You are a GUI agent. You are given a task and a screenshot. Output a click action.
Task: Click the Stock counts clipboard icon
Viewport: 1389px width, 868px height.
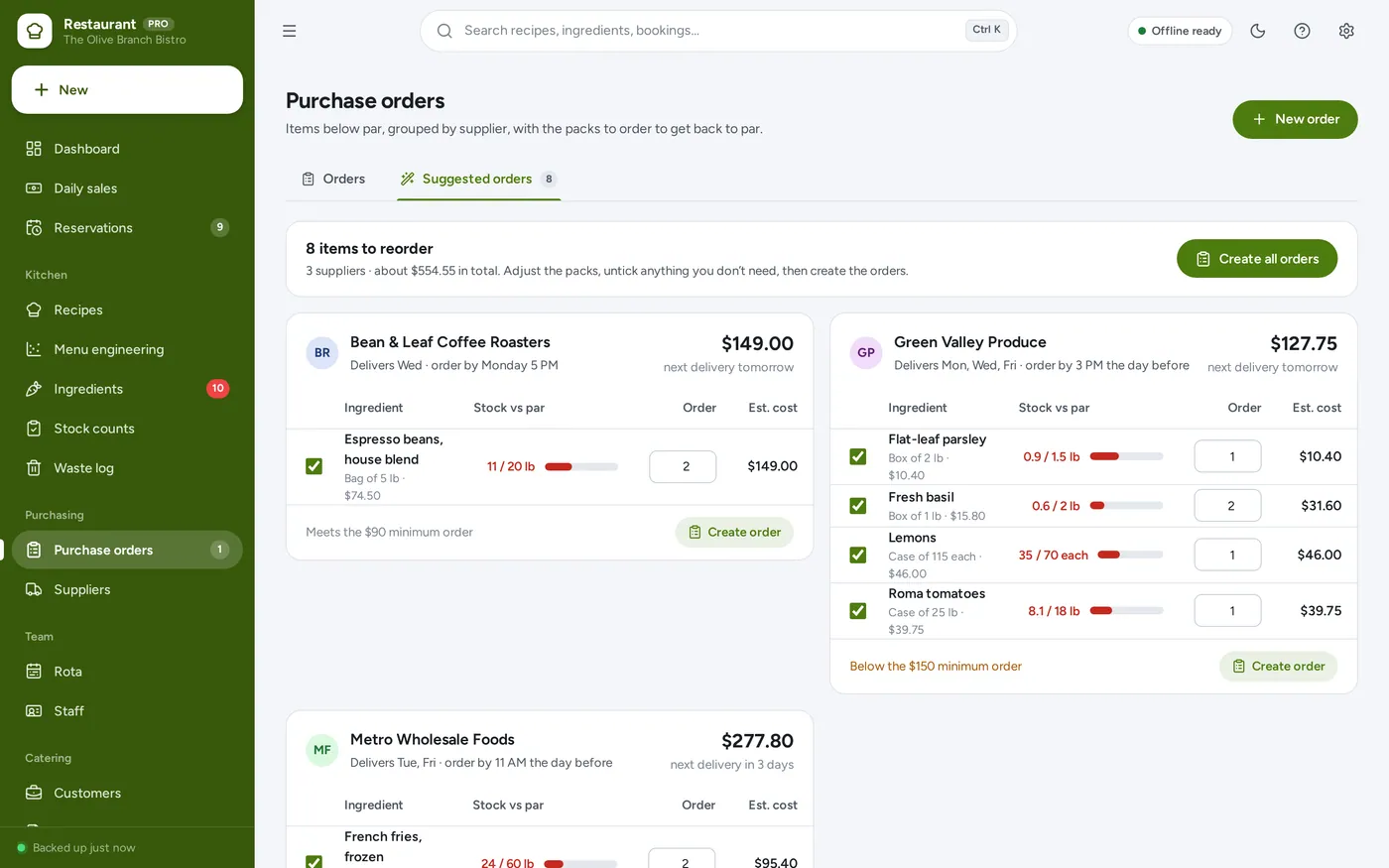[34, 429]
